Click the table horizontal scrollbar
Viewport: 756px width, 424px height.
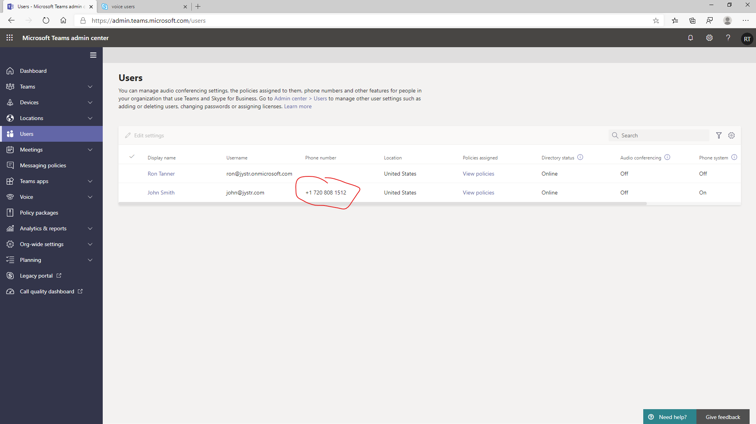click(x=382, y=204)
